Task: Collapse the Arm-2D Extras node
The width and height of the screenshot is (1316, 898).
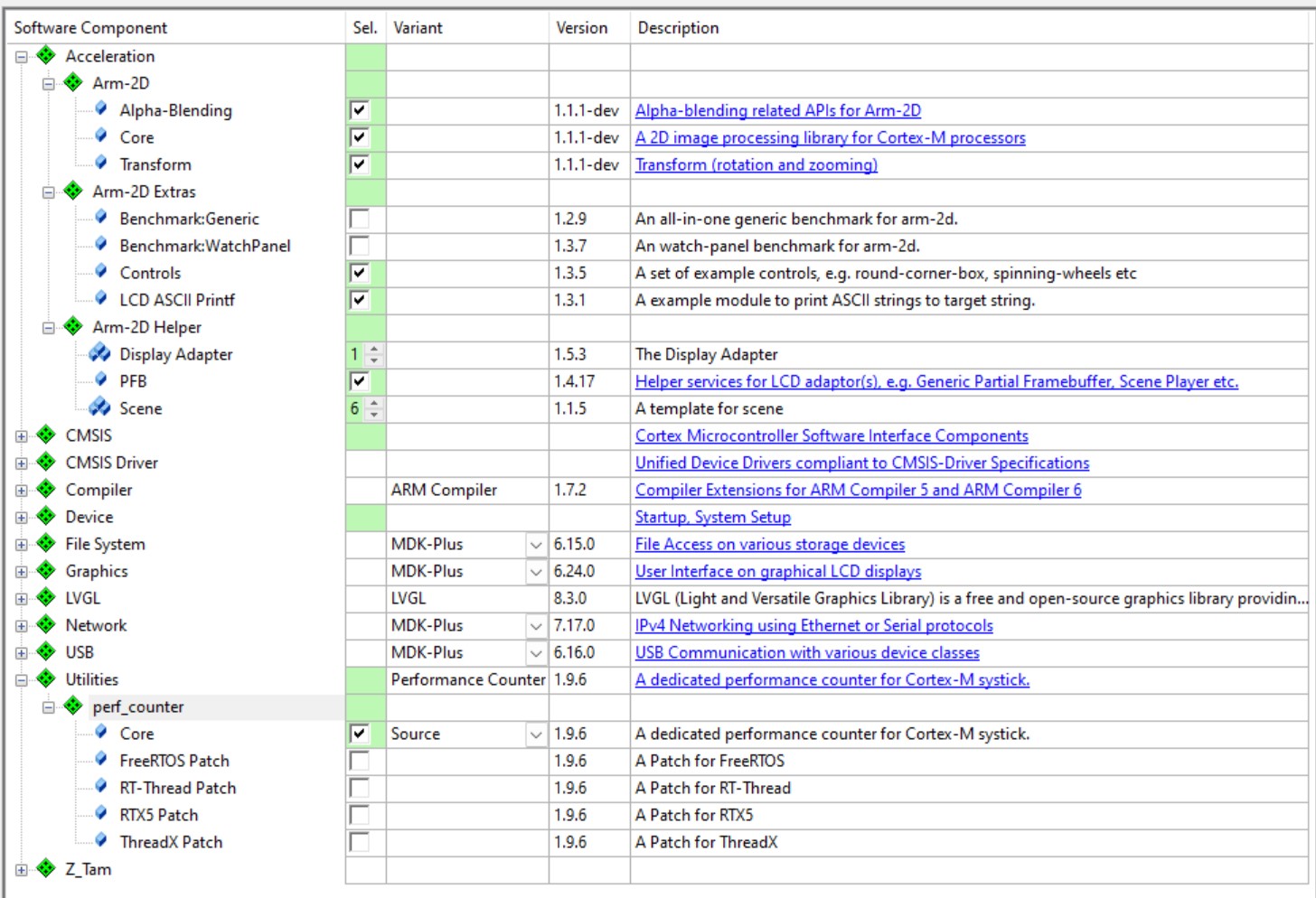Action: coord(49,192)
